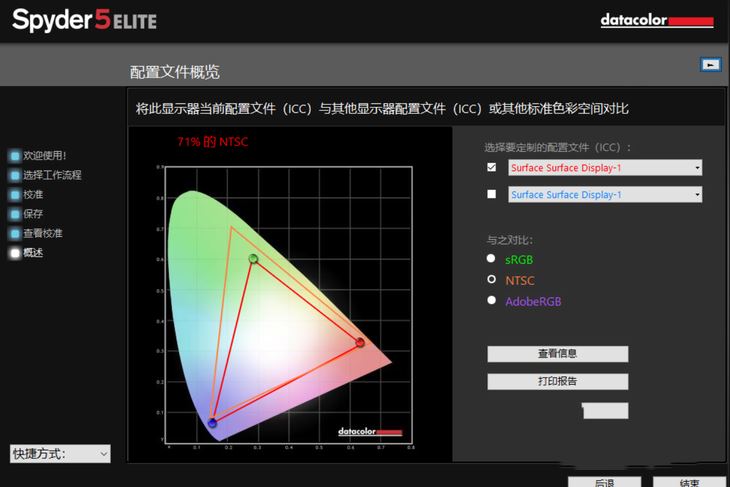Go to 校准 step in sidebar
The width and height of the screenshot is (730, 487).
coord(33,195)
